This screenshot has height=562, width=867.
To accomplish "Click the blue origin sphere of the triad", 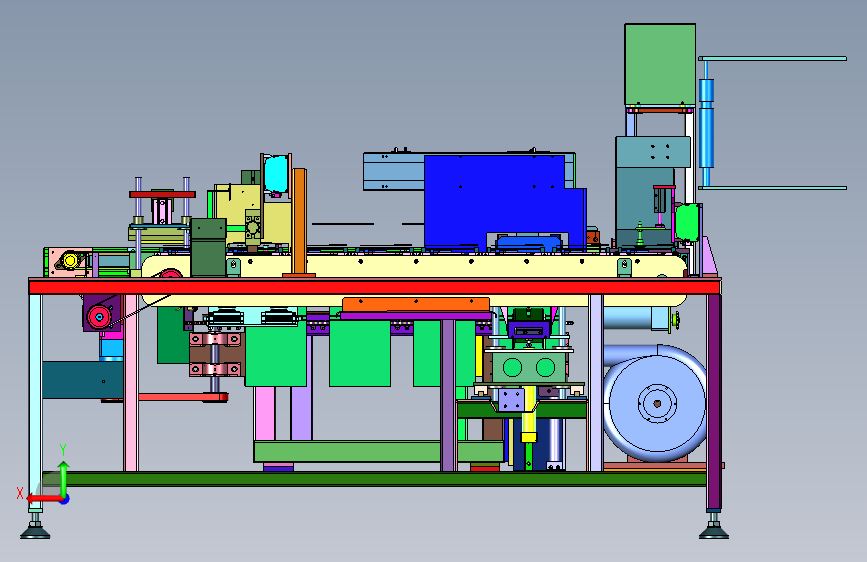I will 65,499.
